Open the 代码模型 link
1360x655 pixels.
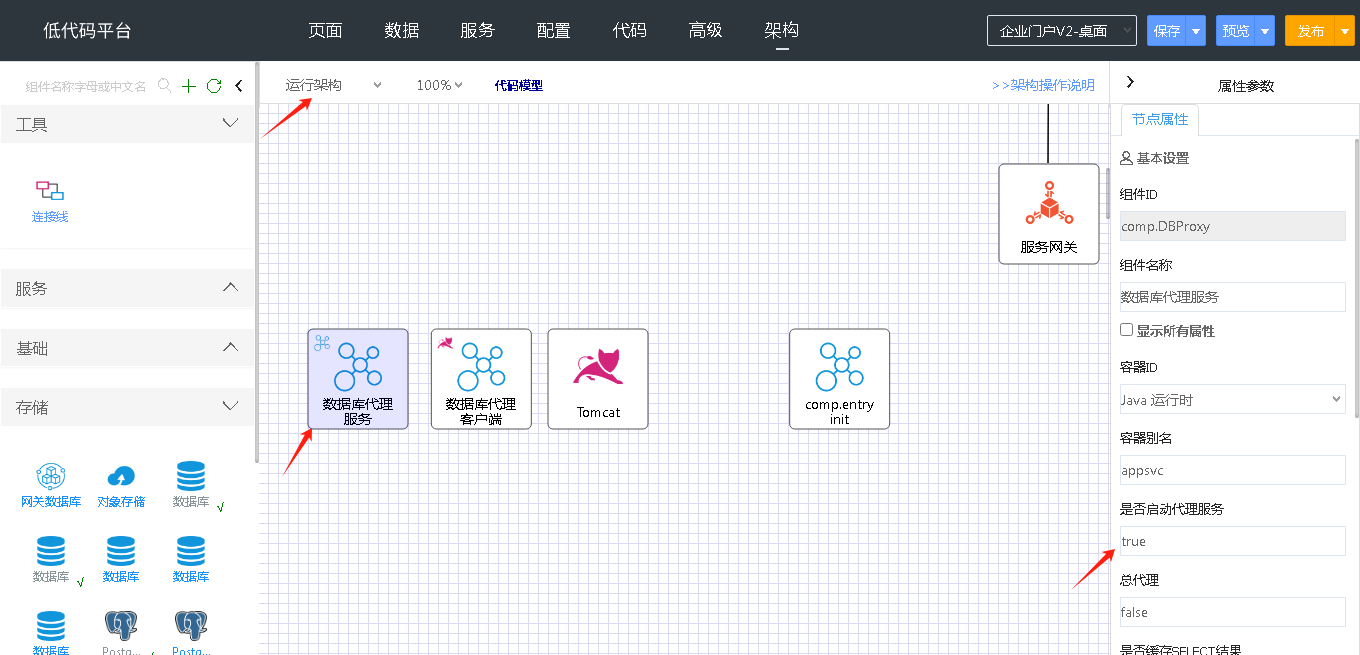(x=518, y=85)
